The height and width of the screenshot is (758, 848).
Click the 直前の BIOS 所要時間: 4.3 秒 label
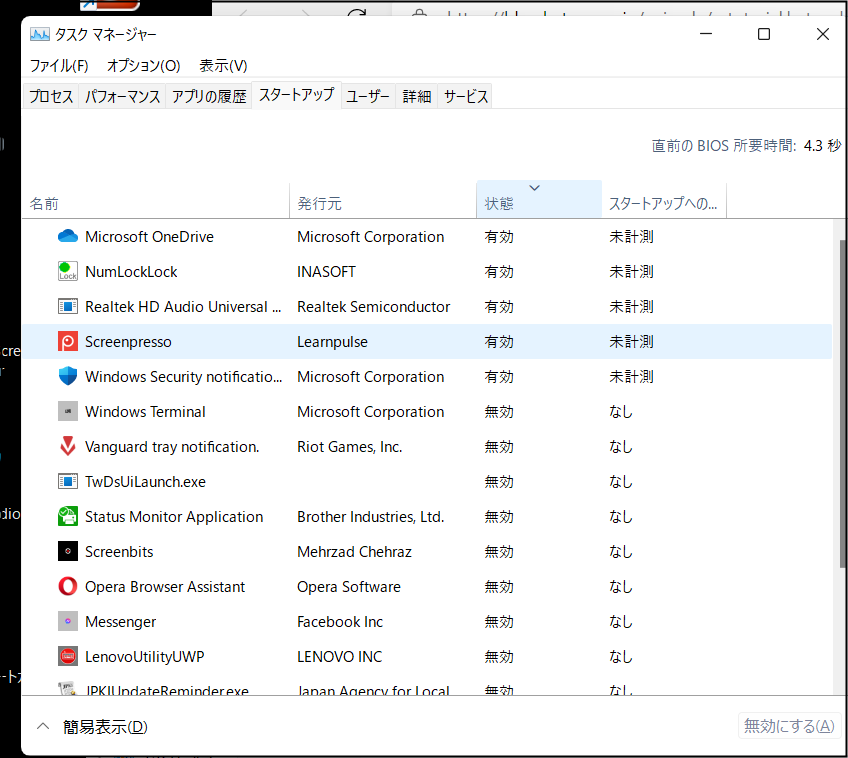point(746,145)
